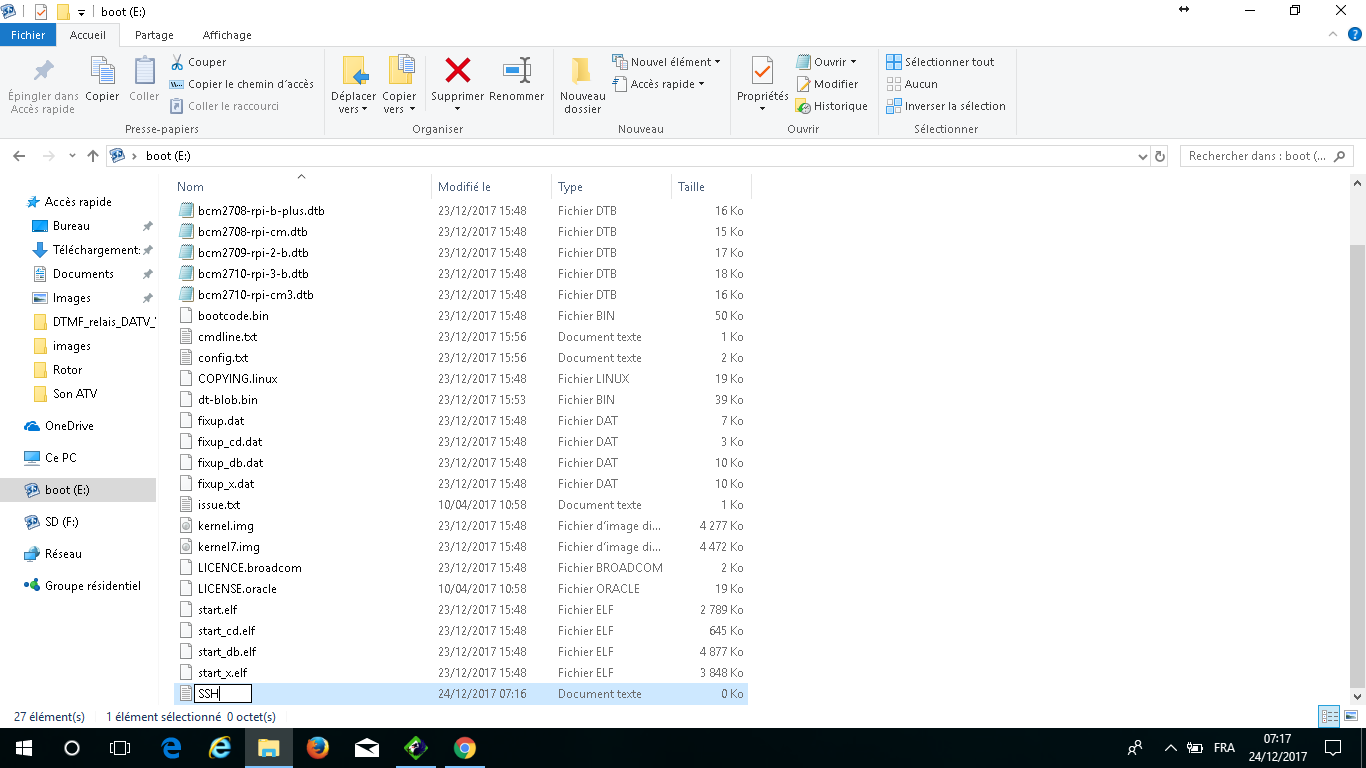
Task: Open the Partage ribbon tab
Action: pos(154,35)
